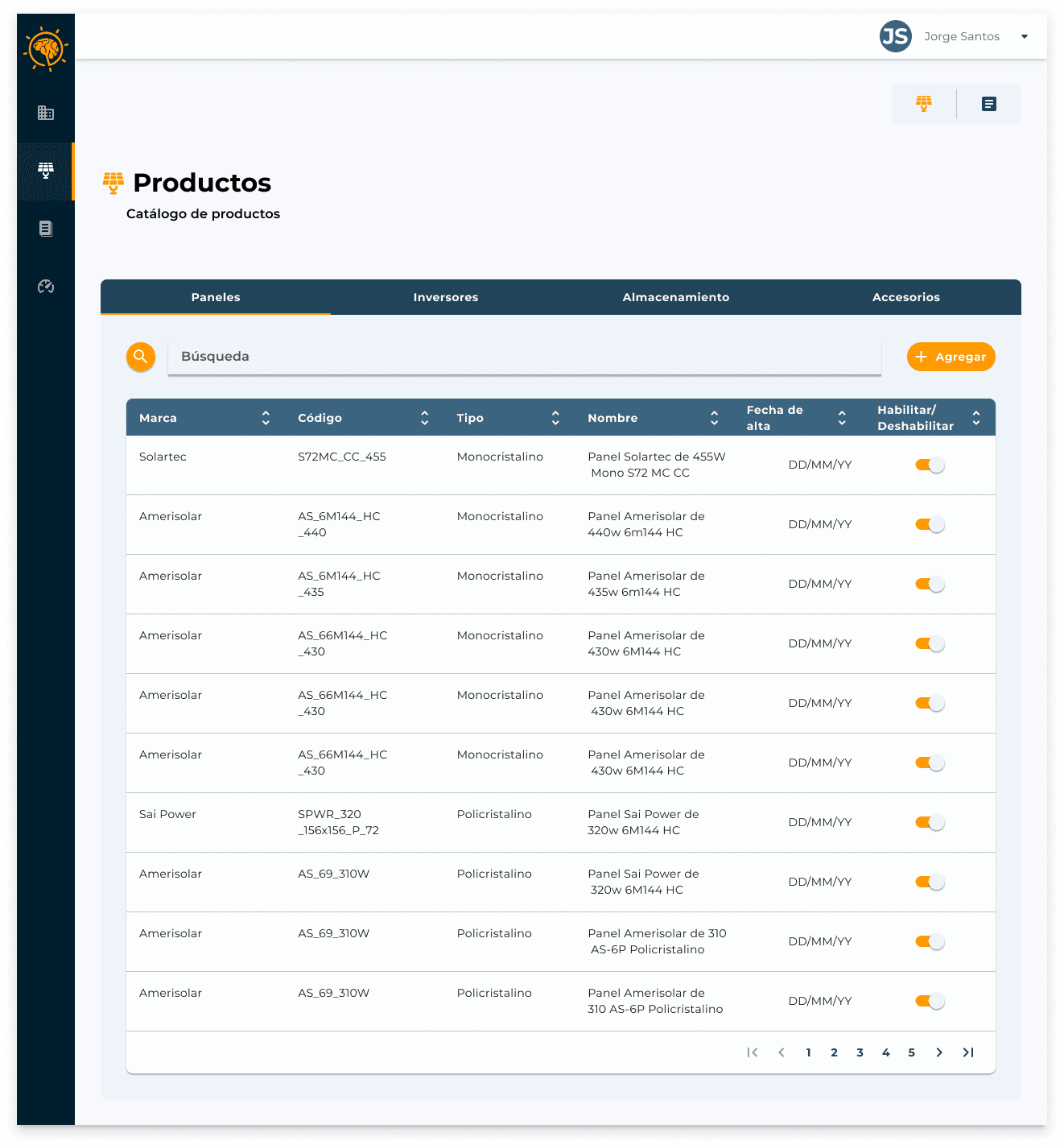This screenshot has width=1064, height=1145.
Task: Sort the table by the Tipo column
Action: pos(555,418)
